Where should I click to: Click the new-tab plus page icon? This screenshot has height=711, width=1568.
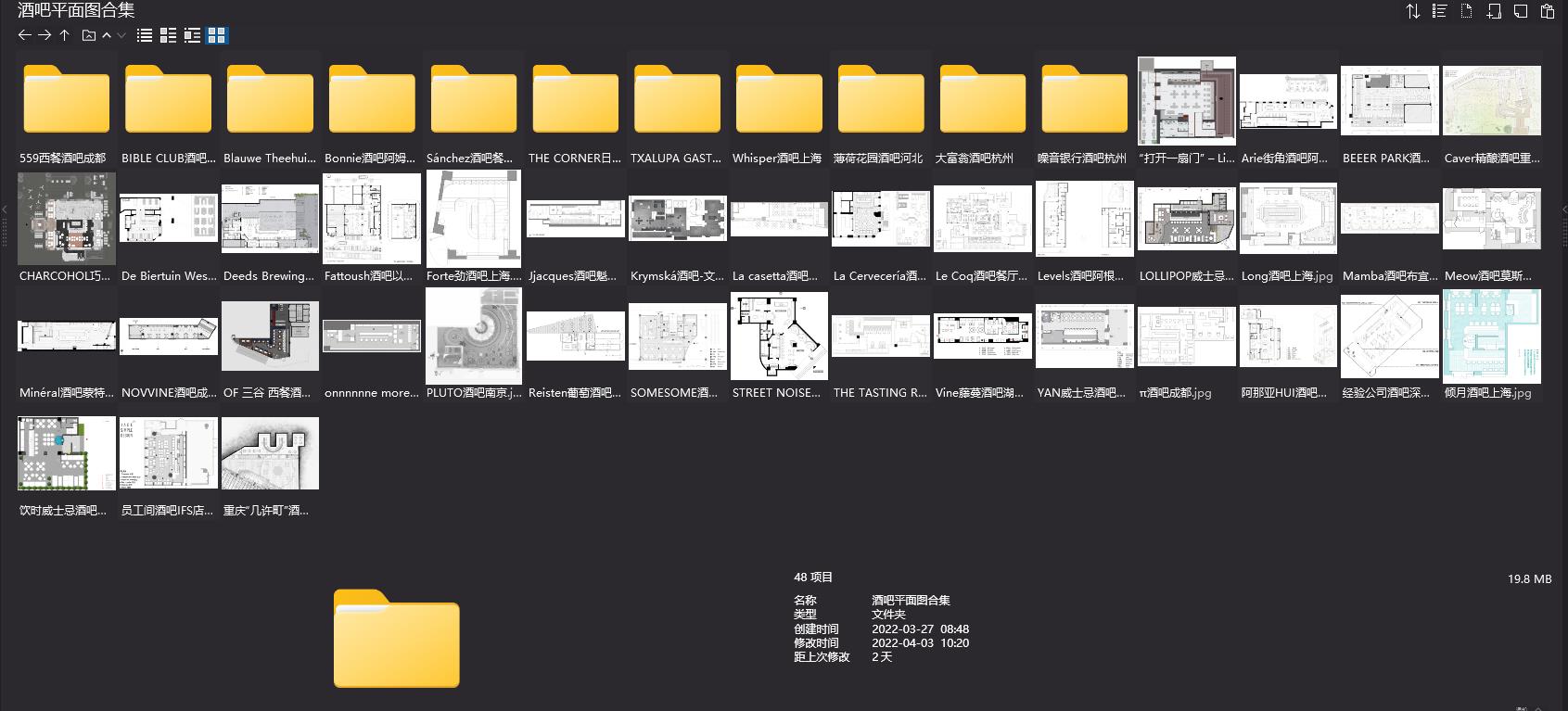tap(1494, 11)
